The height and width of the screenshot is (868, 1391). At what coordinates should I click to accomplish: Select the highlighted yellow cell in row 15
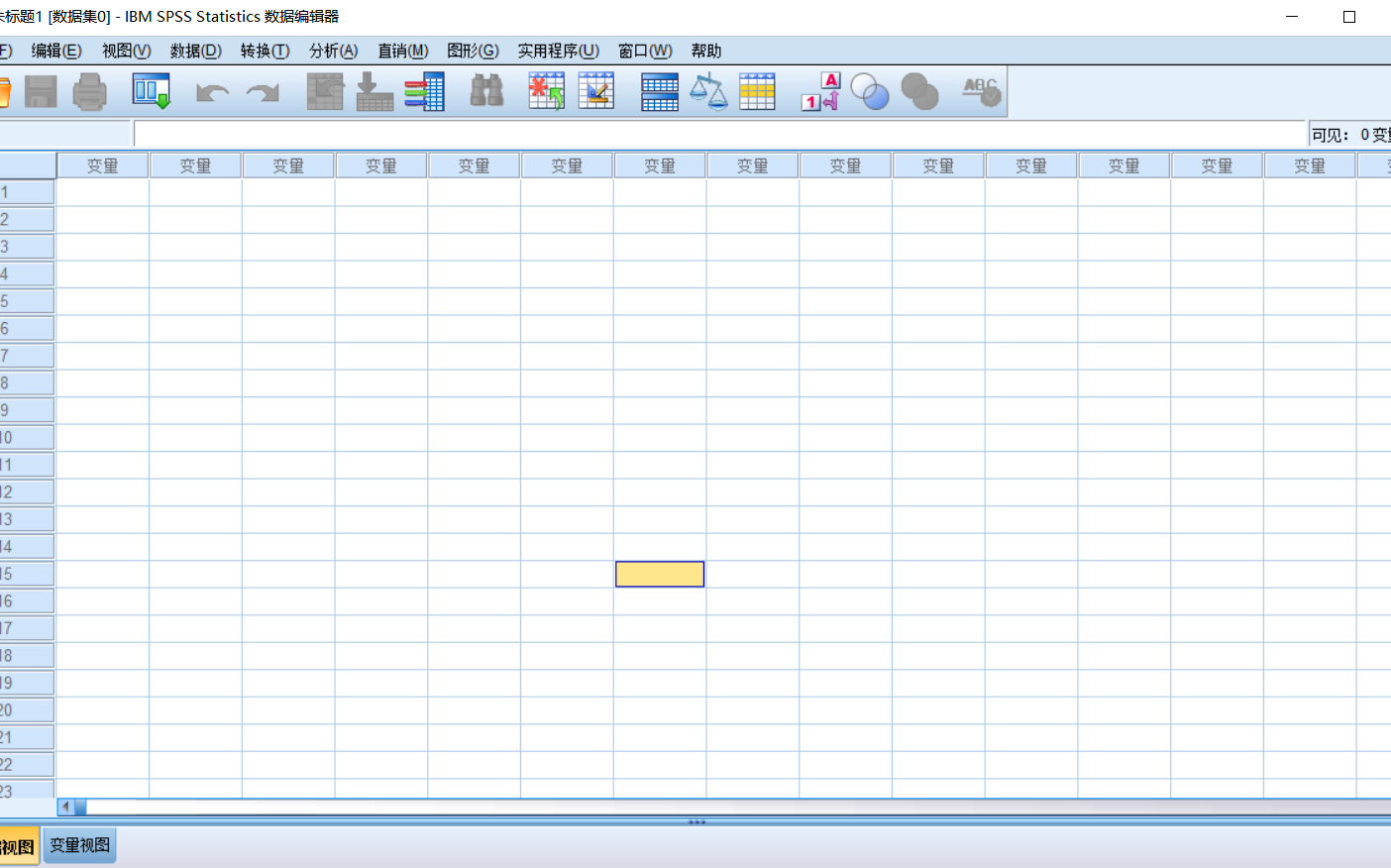coord(660,574)
